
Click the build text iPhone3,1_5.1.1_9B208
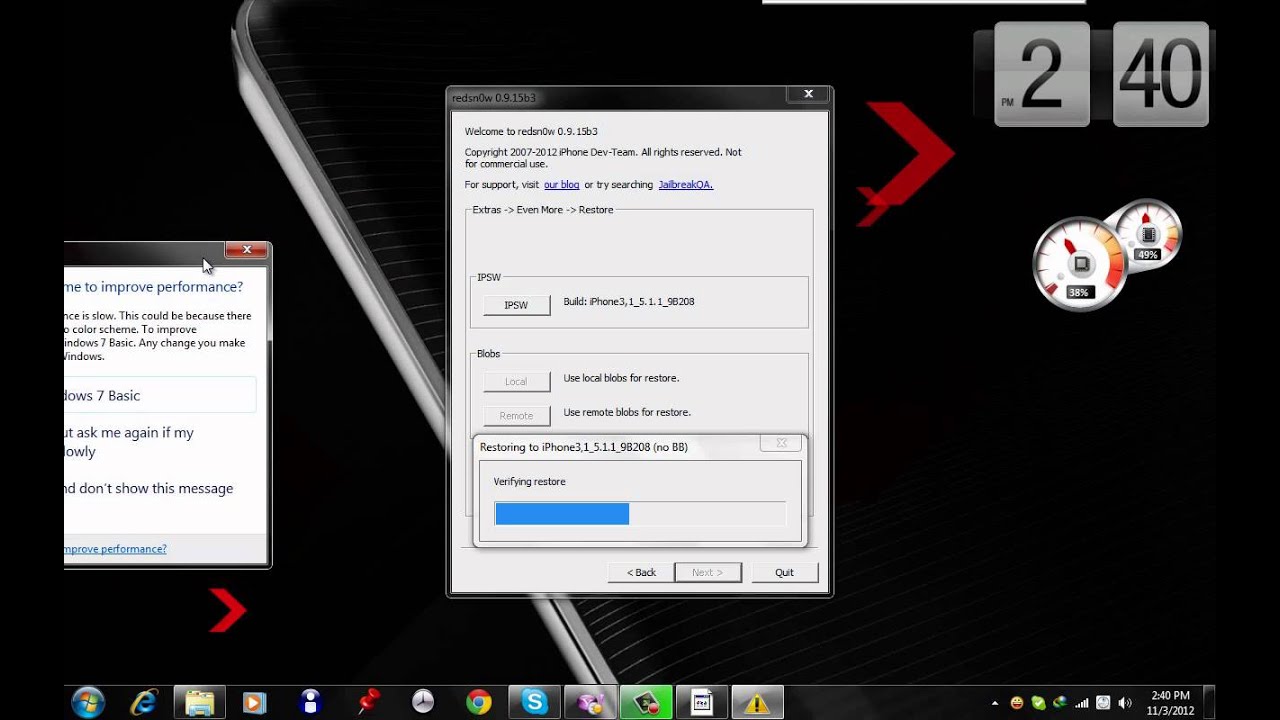point(629,302)
